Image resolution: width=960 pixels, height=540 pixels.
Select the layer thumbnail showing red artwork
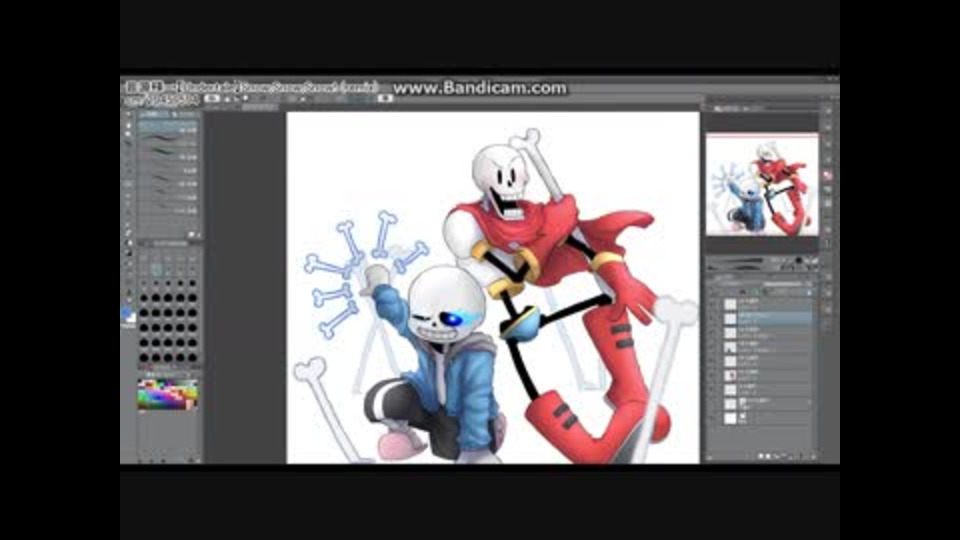[x=730, y=375]
